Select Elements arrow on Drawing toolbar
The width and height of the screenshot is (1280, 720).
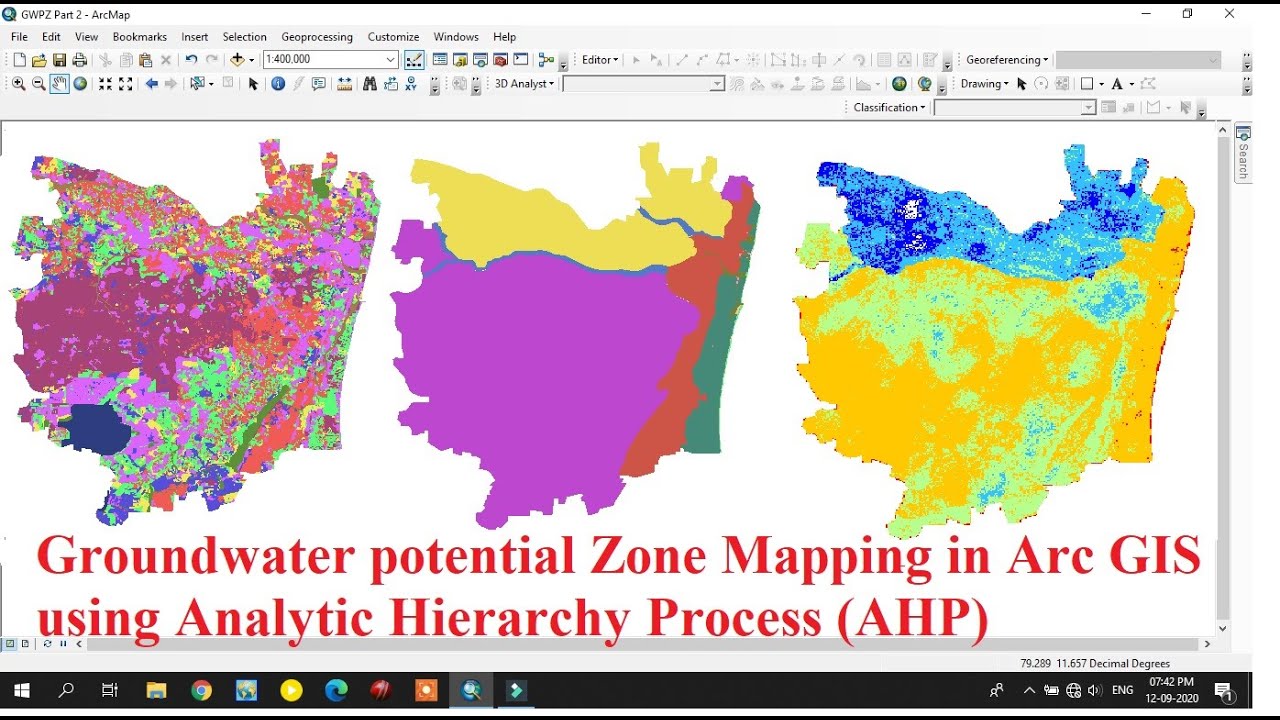click(x=1021, y=84)
